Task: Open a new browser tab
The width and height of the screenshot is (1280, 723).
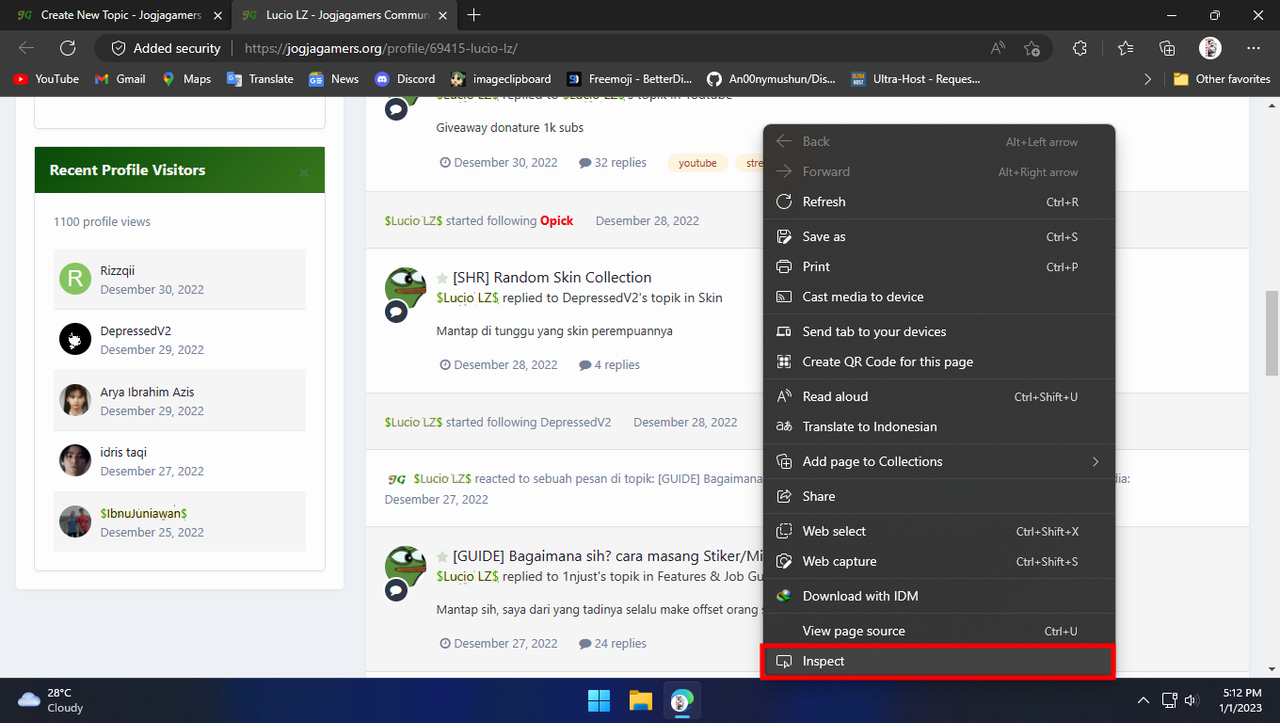Action: (474, 15)
